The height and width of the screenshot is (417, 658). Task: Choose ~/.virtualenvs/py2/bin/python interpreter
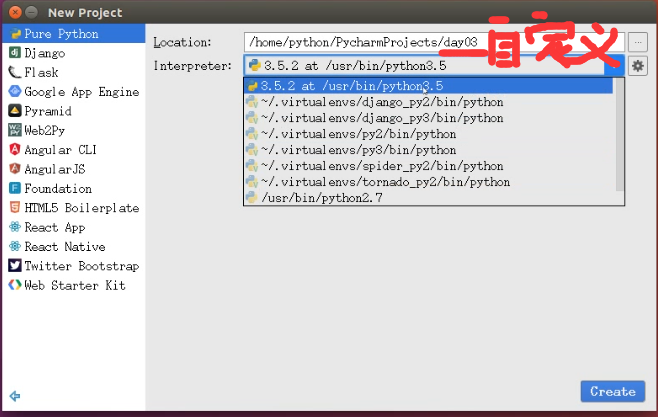428,134
